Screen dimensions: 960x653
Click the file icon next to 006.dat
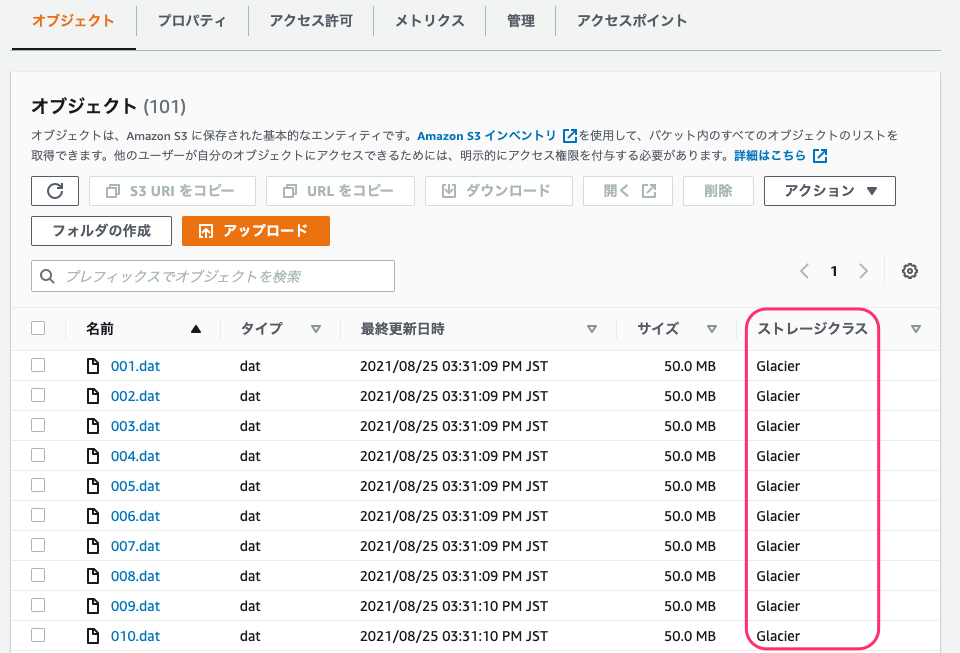tap(92, 516)
